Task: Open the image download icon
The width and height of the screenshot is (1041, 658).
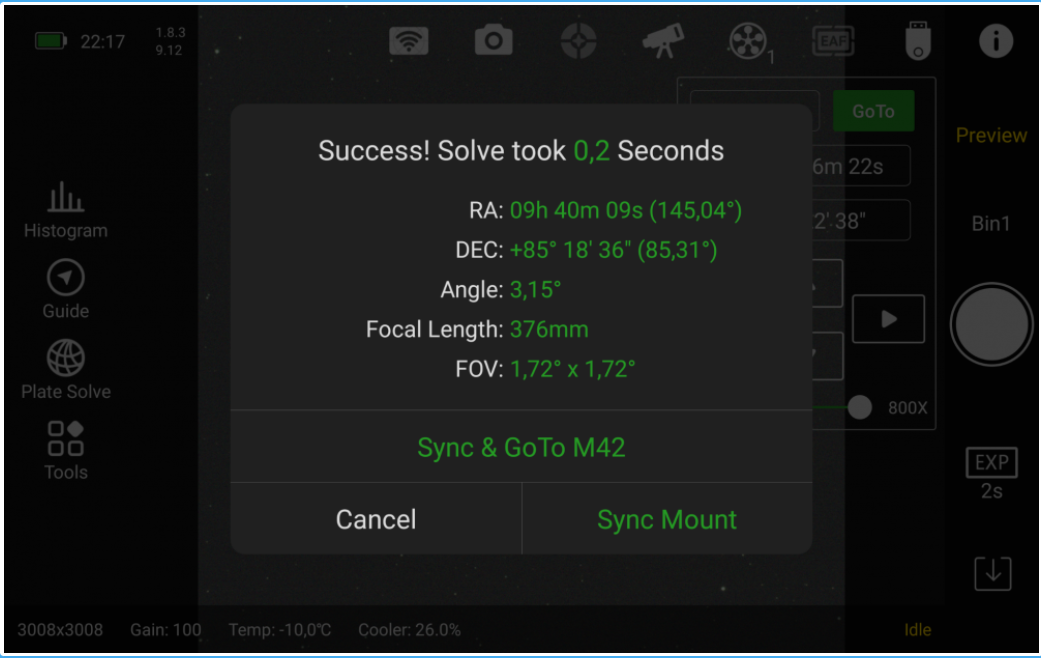Action: (992, 572)
